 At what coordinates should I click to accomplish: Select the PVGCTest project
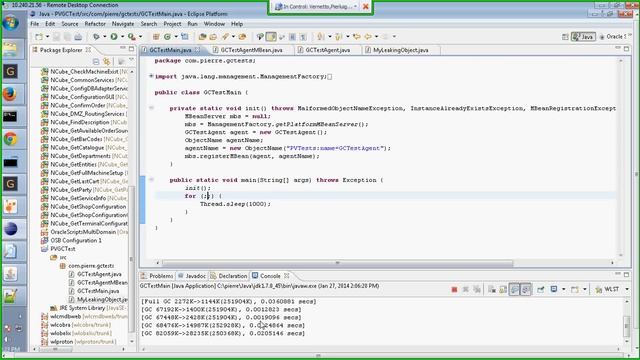point(63,249)
